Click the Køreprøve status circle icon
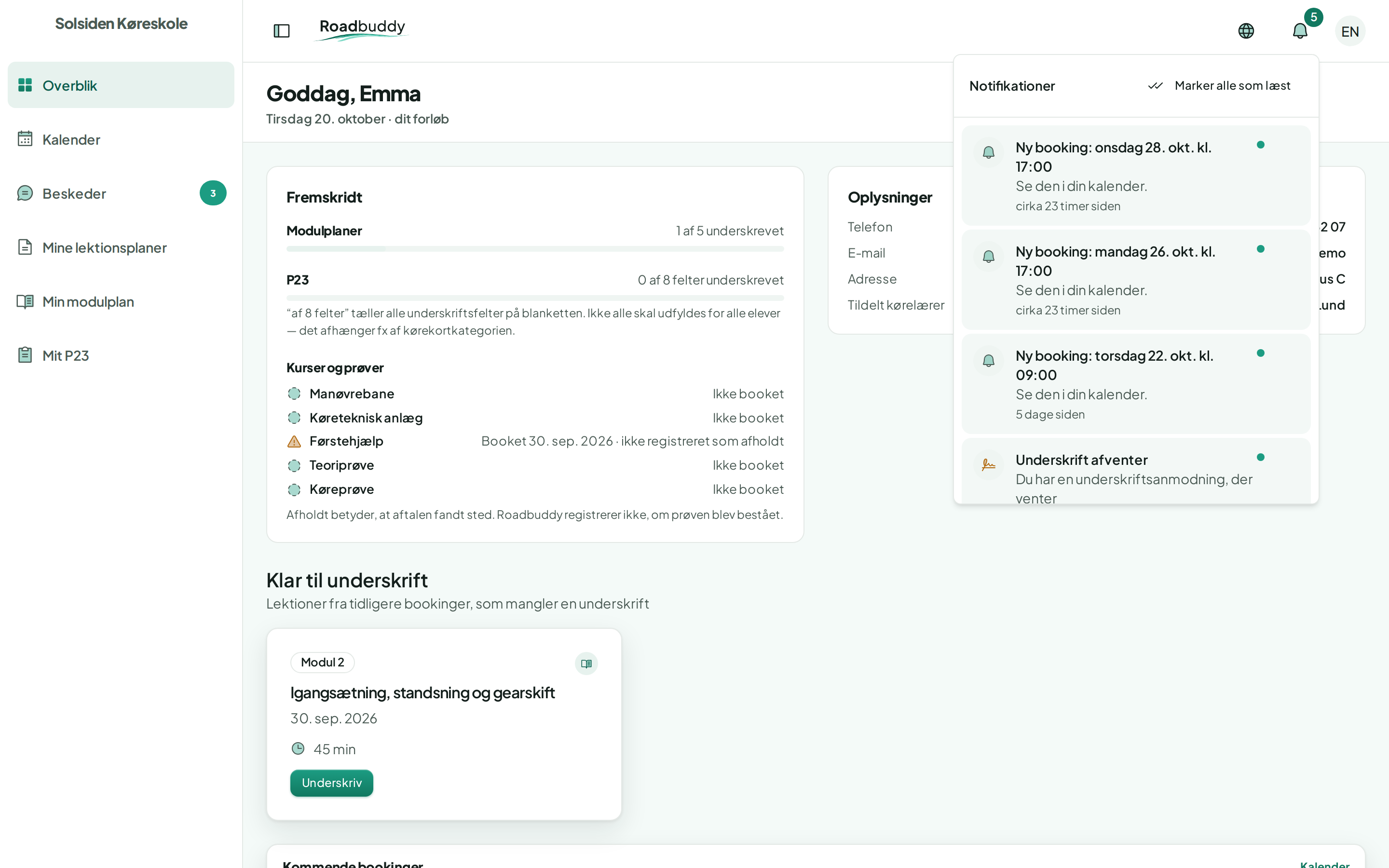Viewport: 1389px width, 868px height. point(294,489)
